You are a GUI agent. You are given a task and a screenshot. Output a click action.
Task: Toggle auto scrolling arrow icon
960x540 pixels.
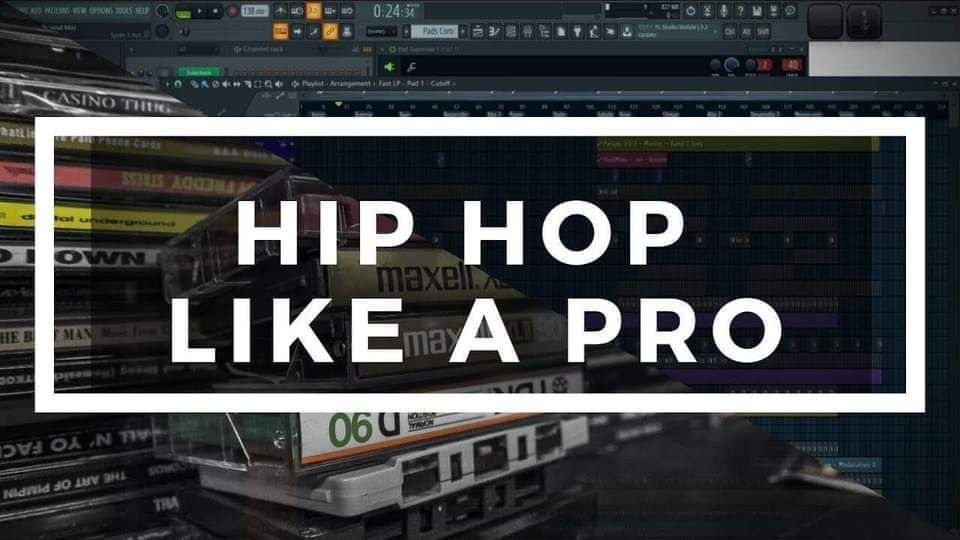pos(297,31)
